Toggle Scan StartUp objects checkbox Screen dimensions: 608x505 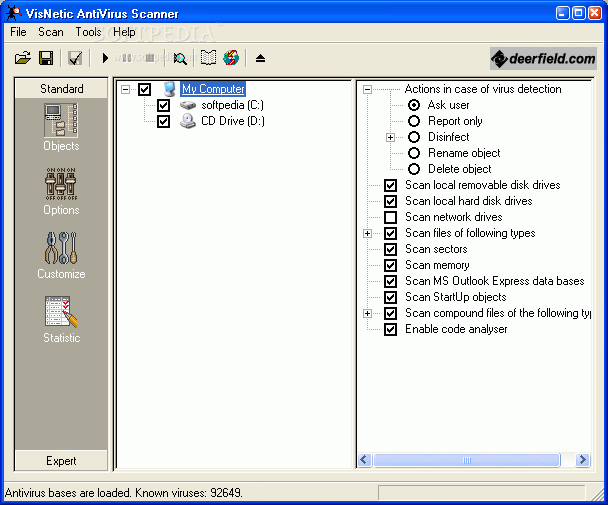tap(390, 297)
